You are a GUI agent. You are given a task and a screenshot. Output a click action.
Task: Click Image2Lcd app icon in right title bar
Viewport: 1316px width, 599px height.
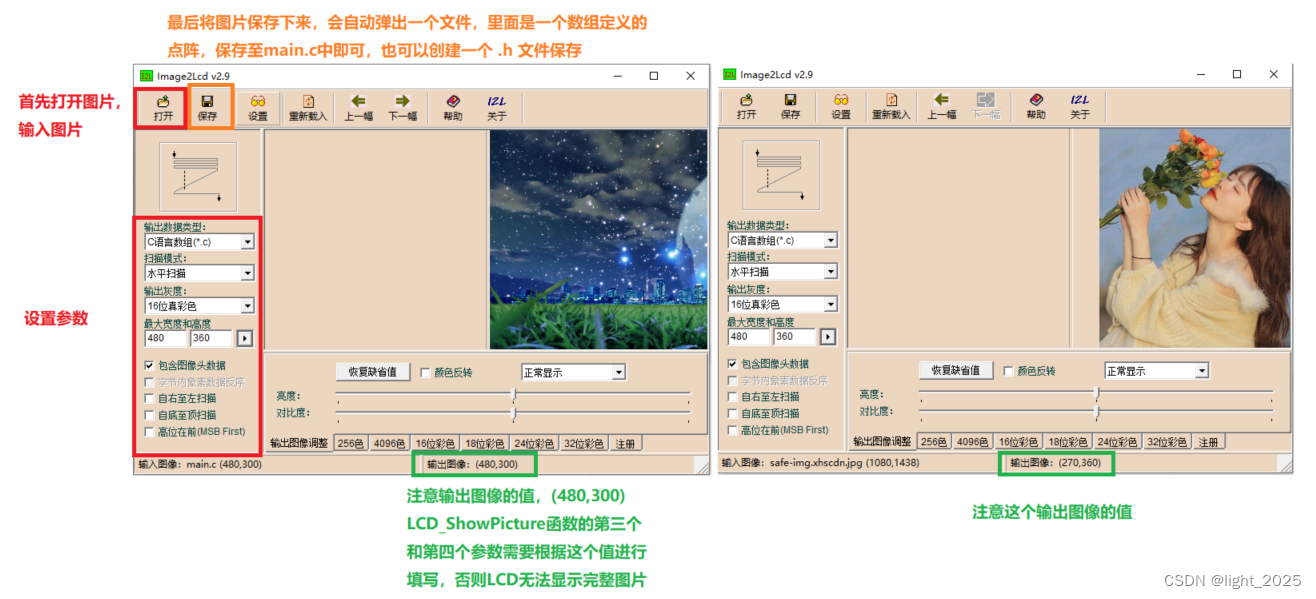pyautogui.click(x=730, y=74)
